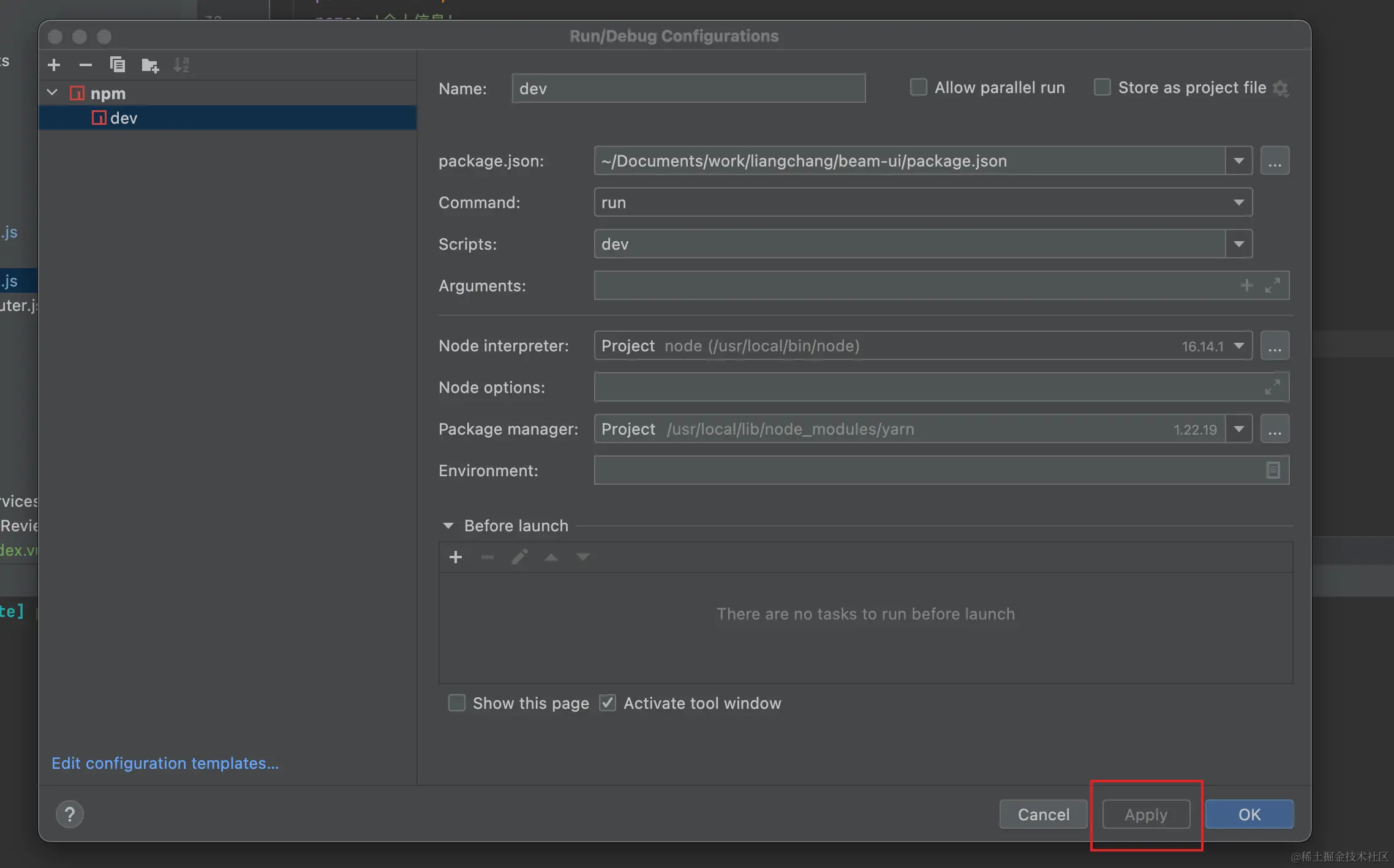Screen dimensions: 1394x868
Task: Click the add new configuration plus icon
Action: click(x=54, y=65)
